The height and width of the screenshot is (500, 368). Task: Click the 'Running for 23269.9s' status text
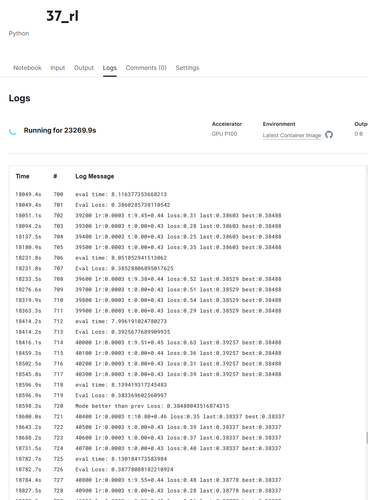60,130
